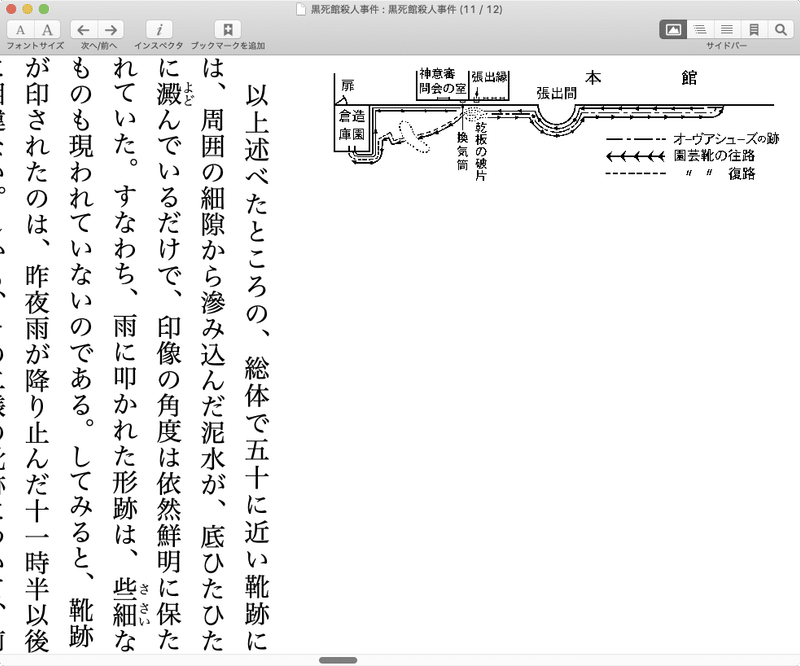Click the フォントサイズ toolbar label
Screen dimensions: 800x666
(x=35, y=46)
